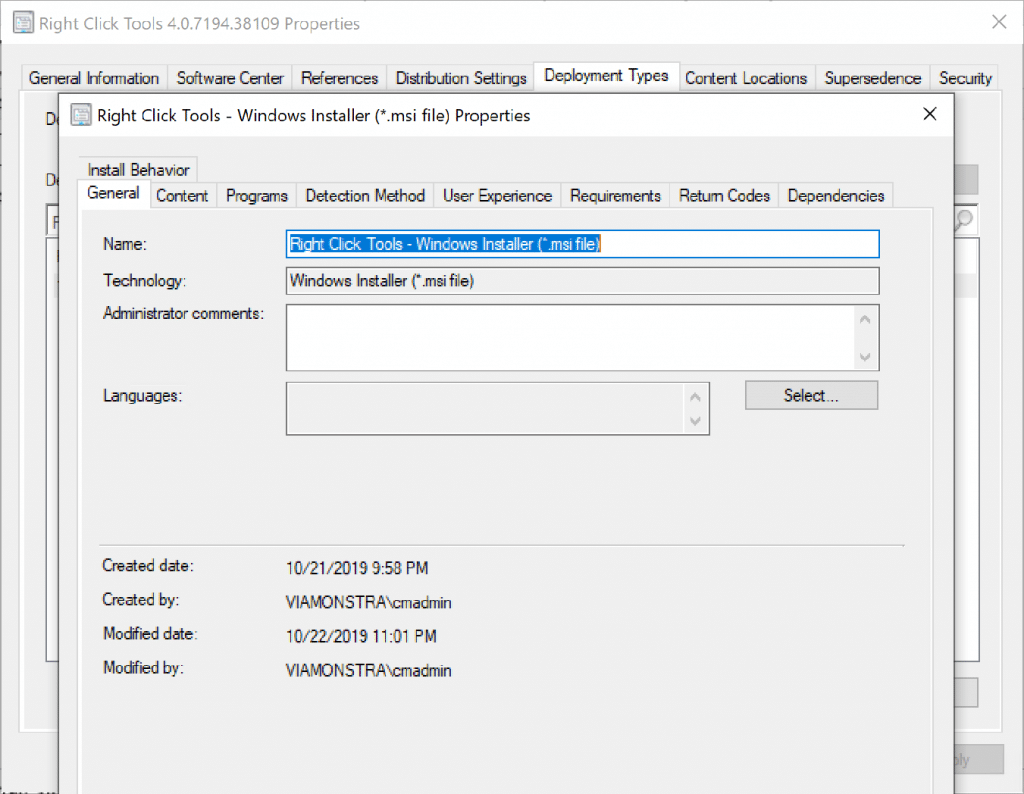
Task: Click the Select button beside Languages
Action: coord(811,395)
